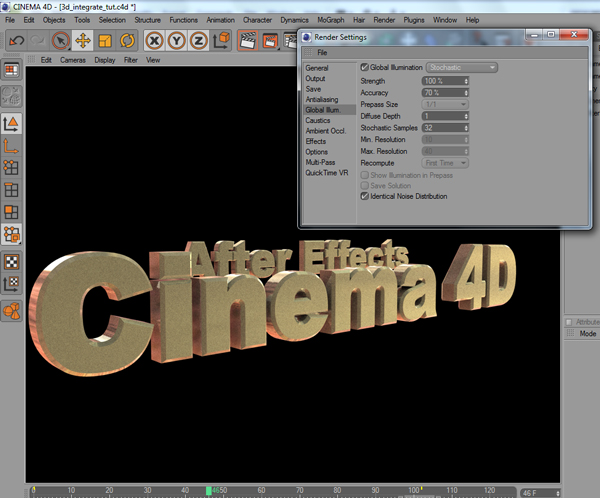Select Save in Render Settings list
Screen dimensions: 600x498
coord(313,89)
